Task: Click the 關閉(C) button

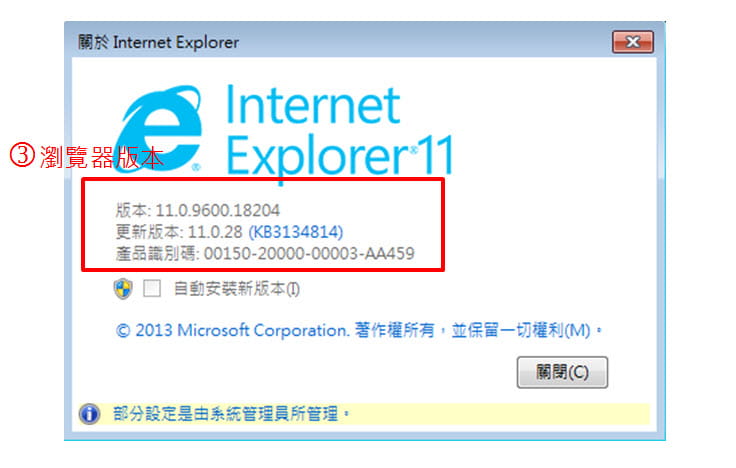Action: 562,372
